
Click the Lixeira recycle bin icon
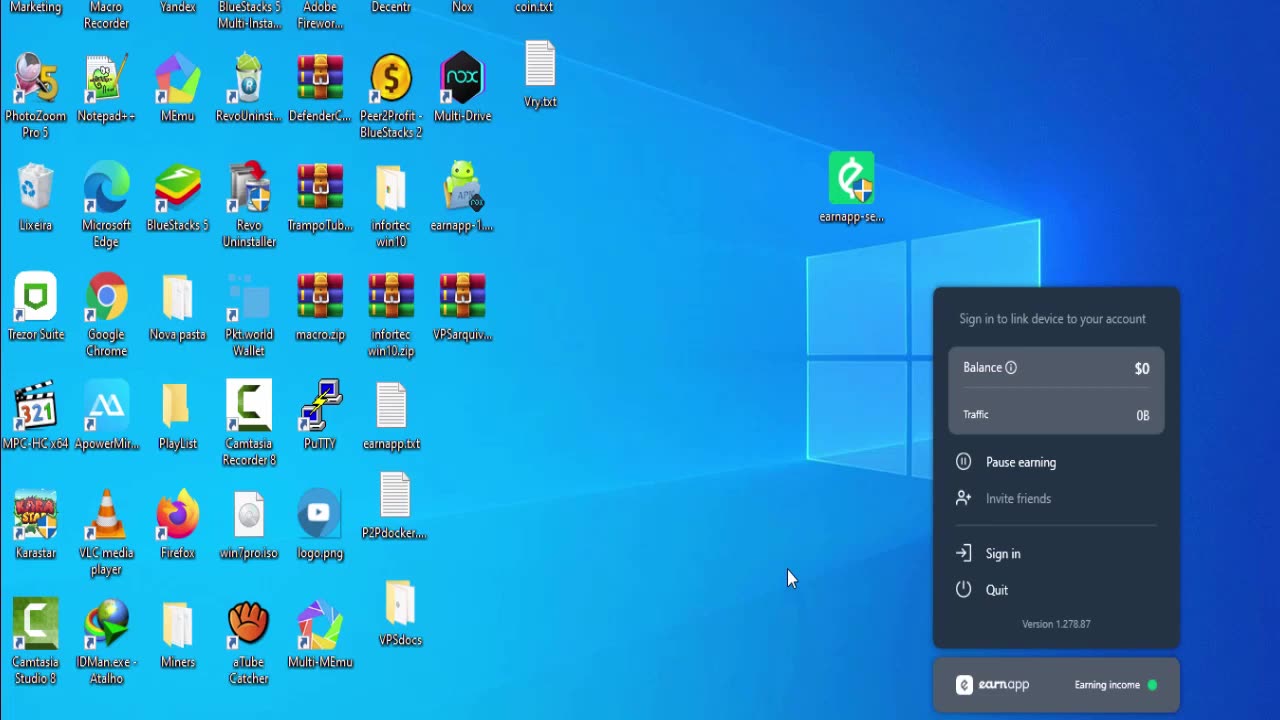tap(35, 197)
